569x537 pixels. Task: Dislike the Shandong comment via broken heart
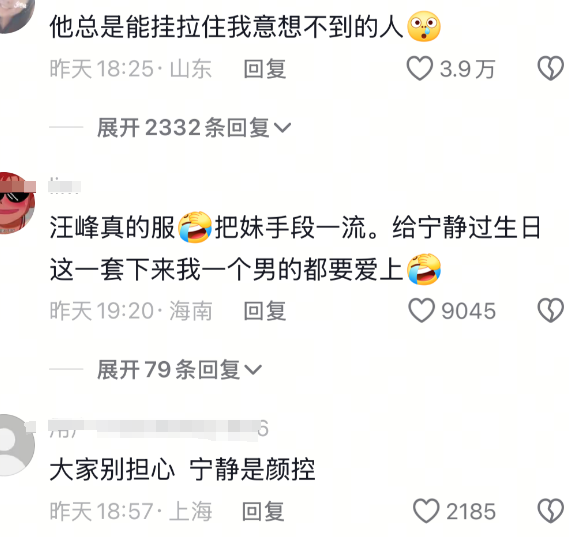click(550, 68)
